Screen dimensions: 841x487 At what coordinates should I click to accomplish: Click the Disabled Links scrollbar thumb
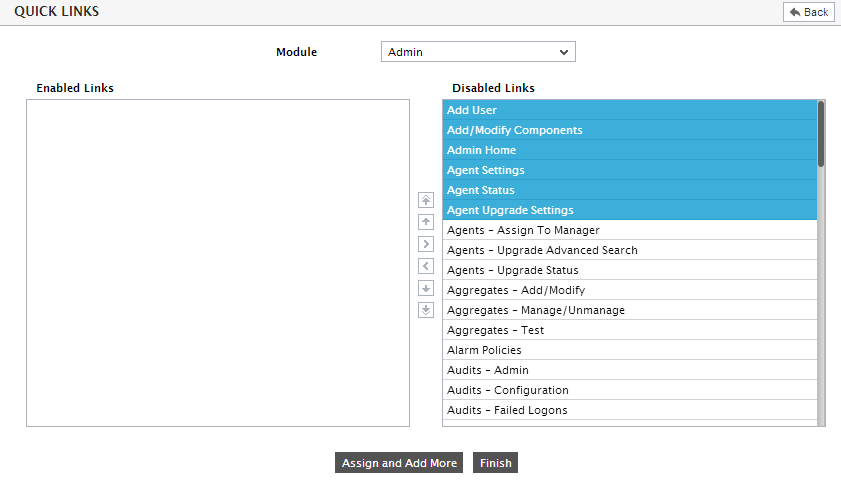click(821, 134)
